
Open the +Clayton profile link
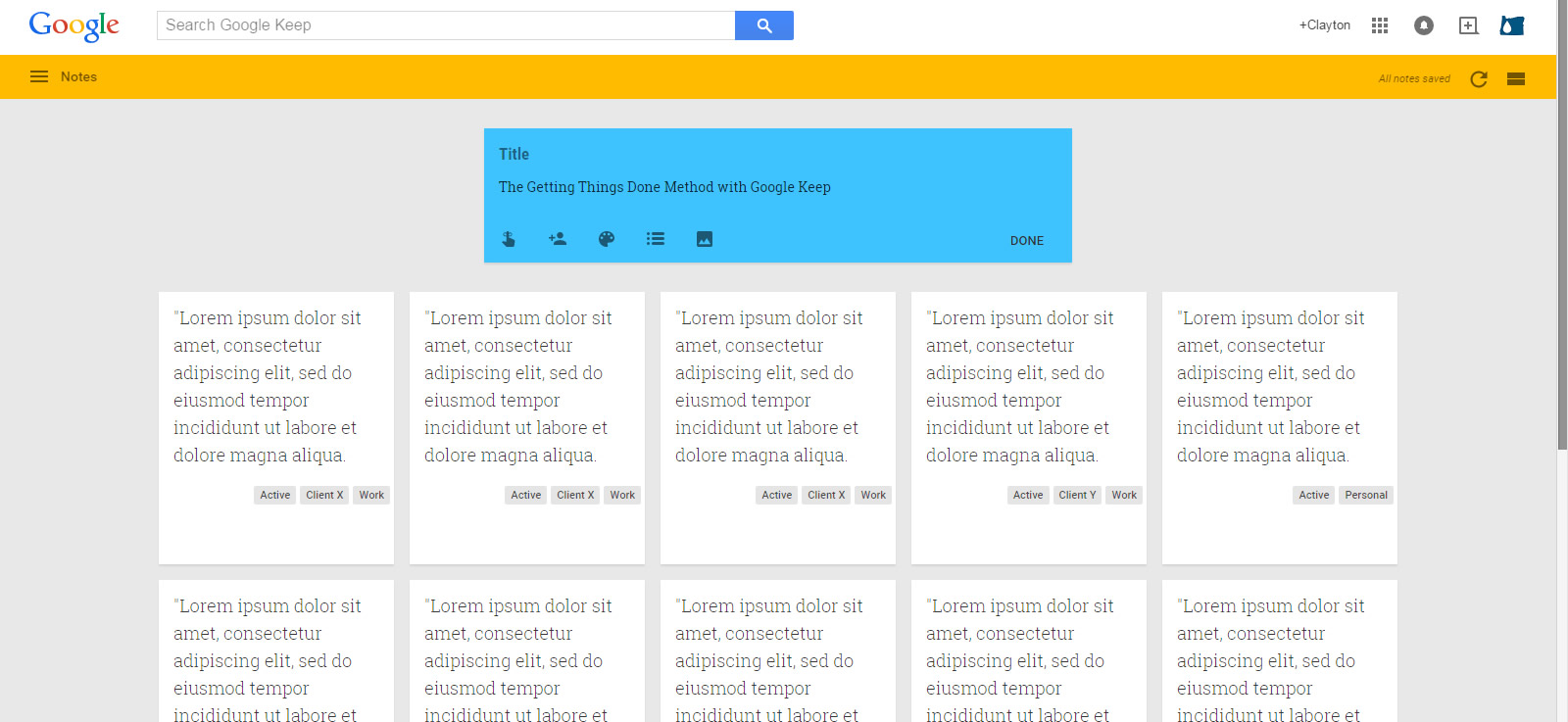tap(1325, 25)
